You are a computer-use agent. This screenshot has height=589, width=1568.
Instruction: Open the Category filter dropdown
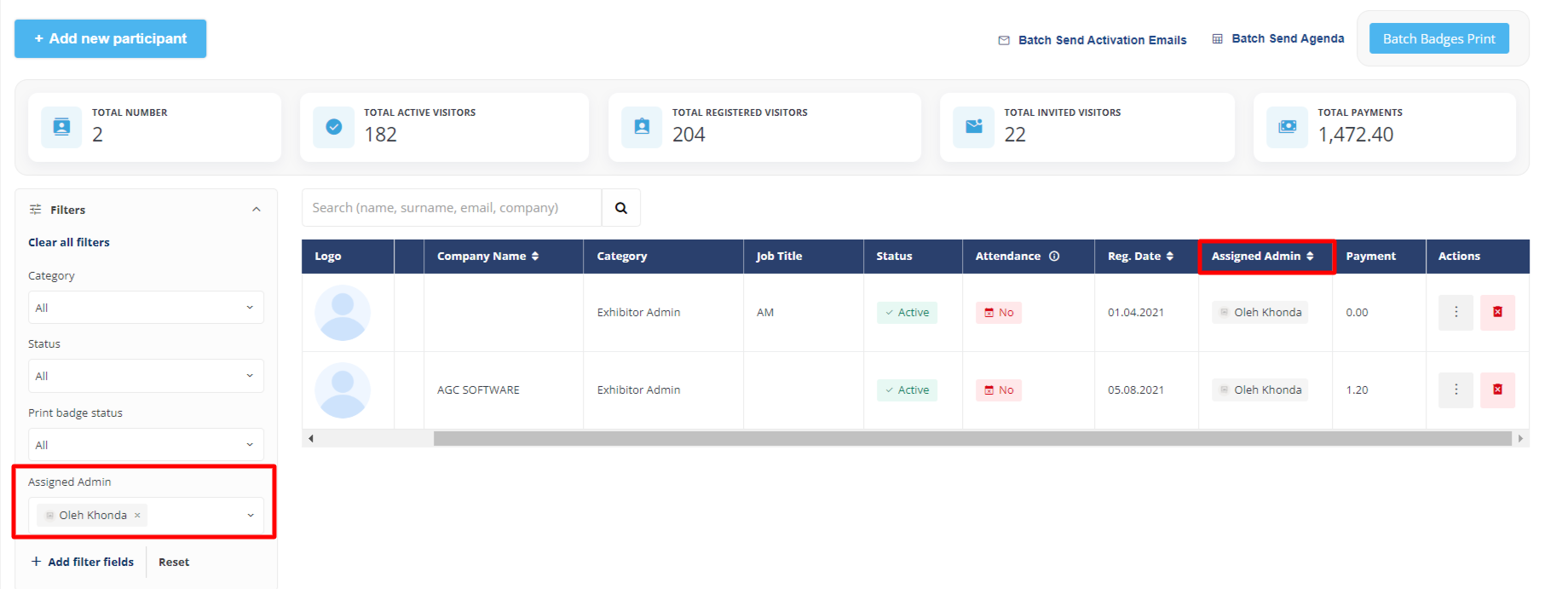pyautogui.click(x=146, y=308)
